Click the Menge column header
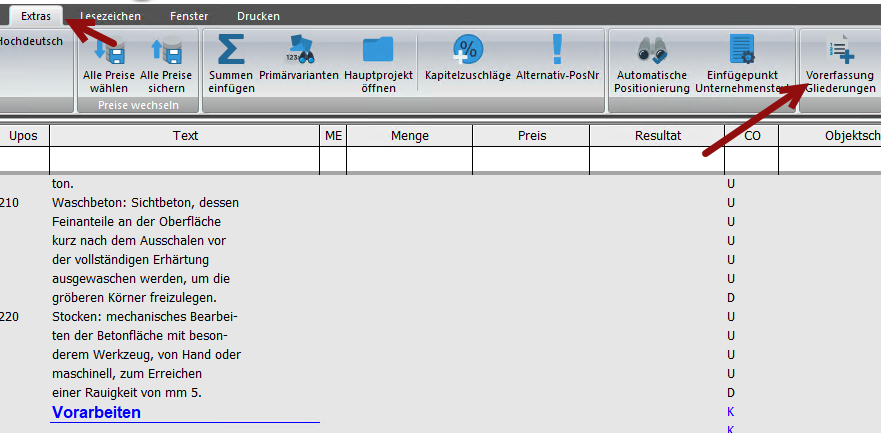The width and height of the screenshot is (881, 433). click(x=410, y=136)
